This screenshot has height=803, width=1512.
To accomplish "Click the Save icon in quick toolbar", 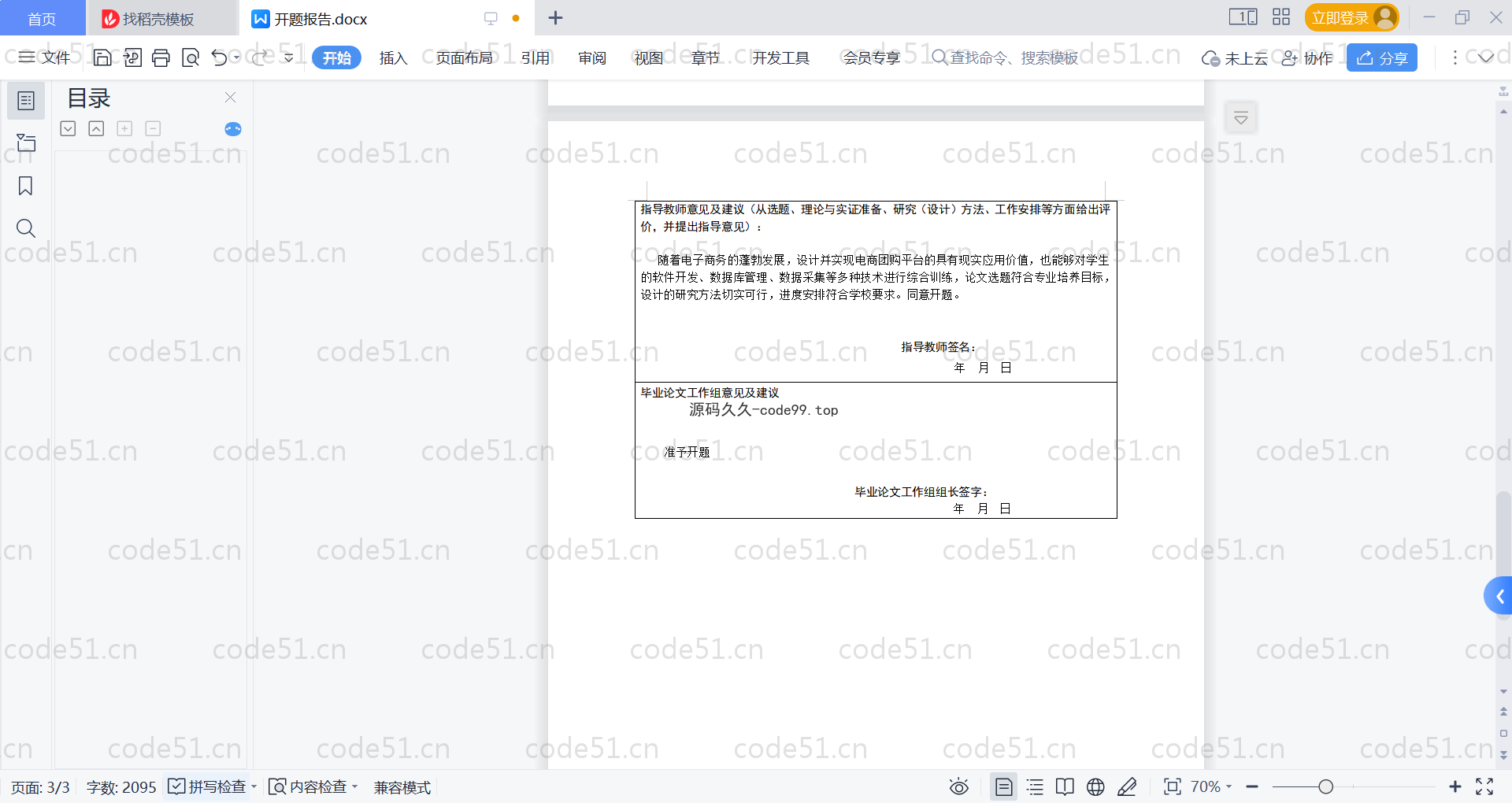I will point(102,57).
